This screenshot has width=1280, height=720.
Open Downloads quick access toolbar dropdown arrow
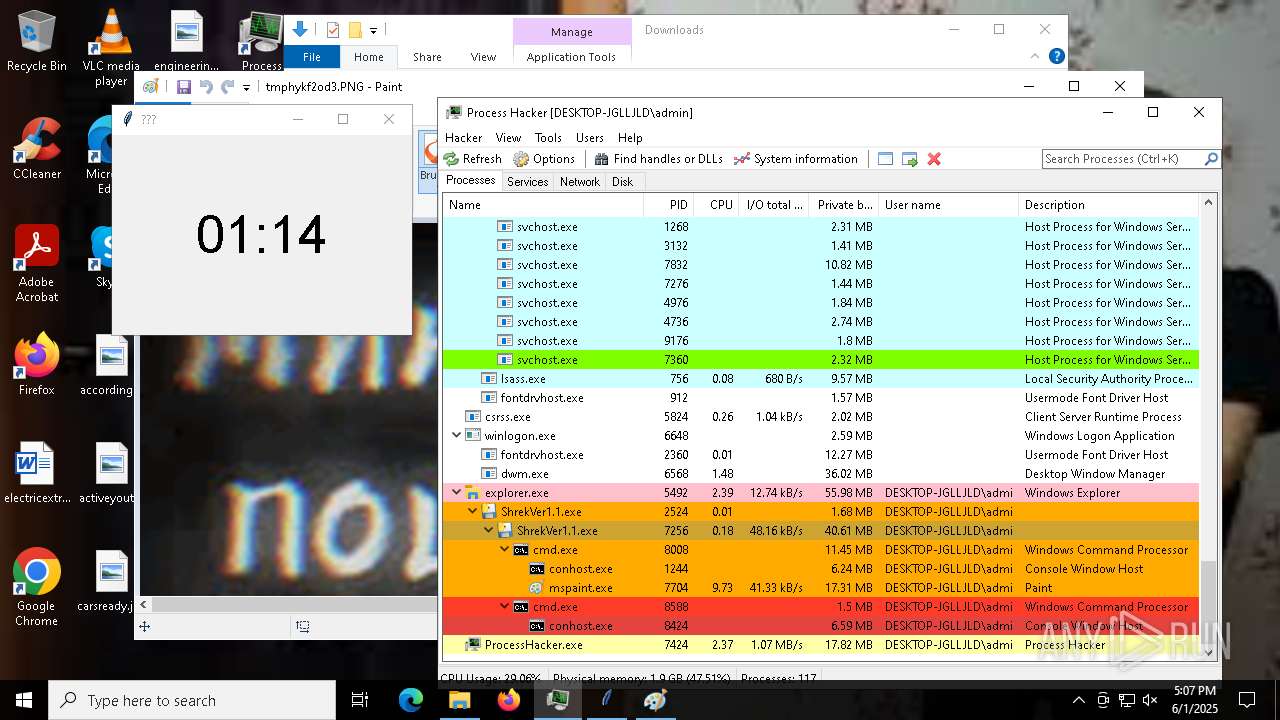tap(373, 31)
